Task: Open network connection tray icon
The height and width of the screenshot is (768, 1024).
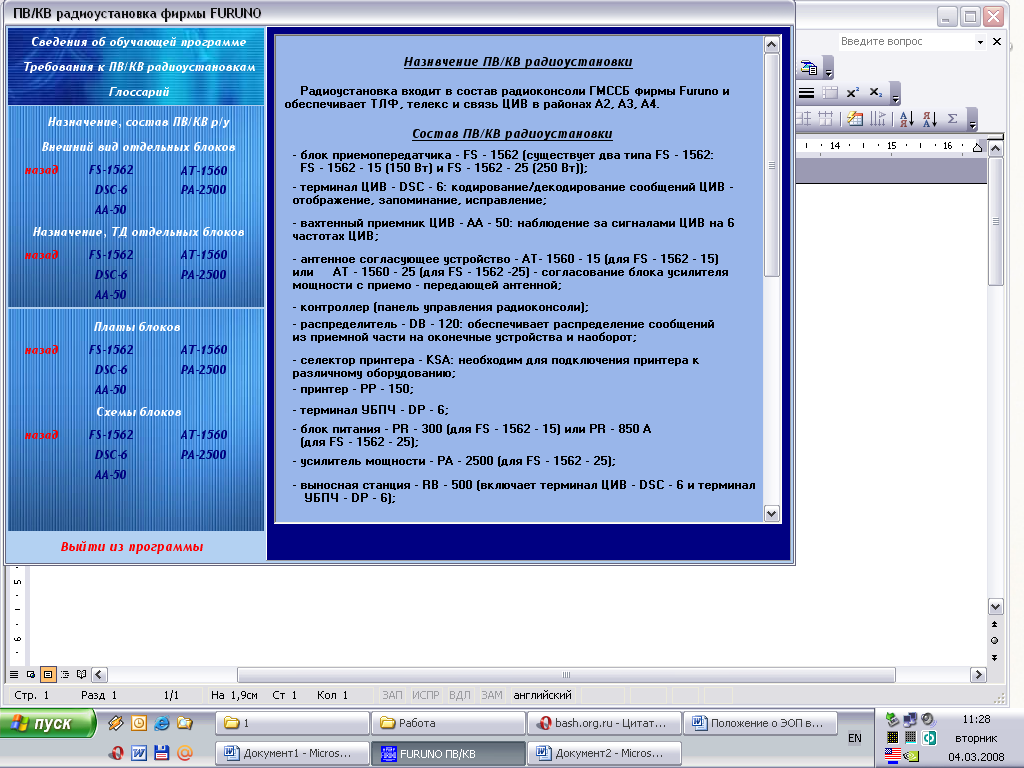Action: click(x=910, y=720)
